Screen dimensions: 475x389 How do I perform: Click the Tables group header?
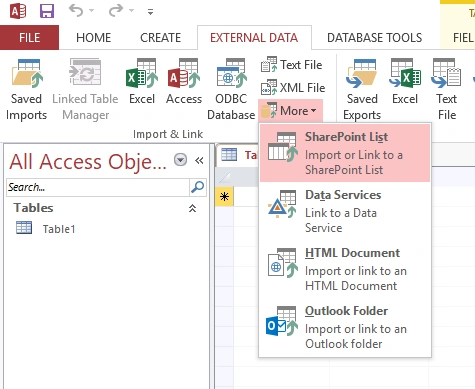coord(33,208)
